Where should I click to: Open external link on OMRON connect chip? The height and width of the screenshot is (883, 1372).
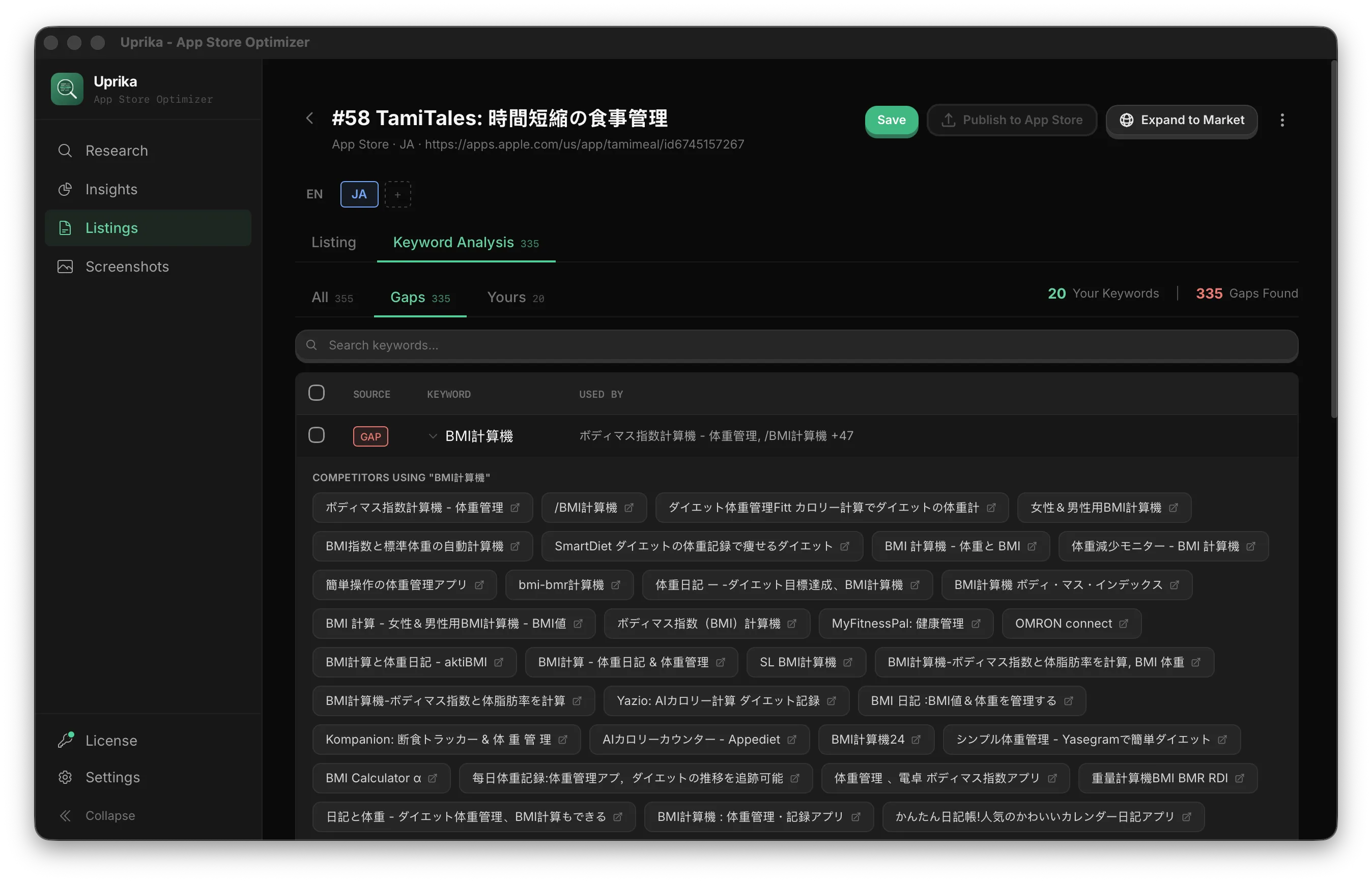1124,623
